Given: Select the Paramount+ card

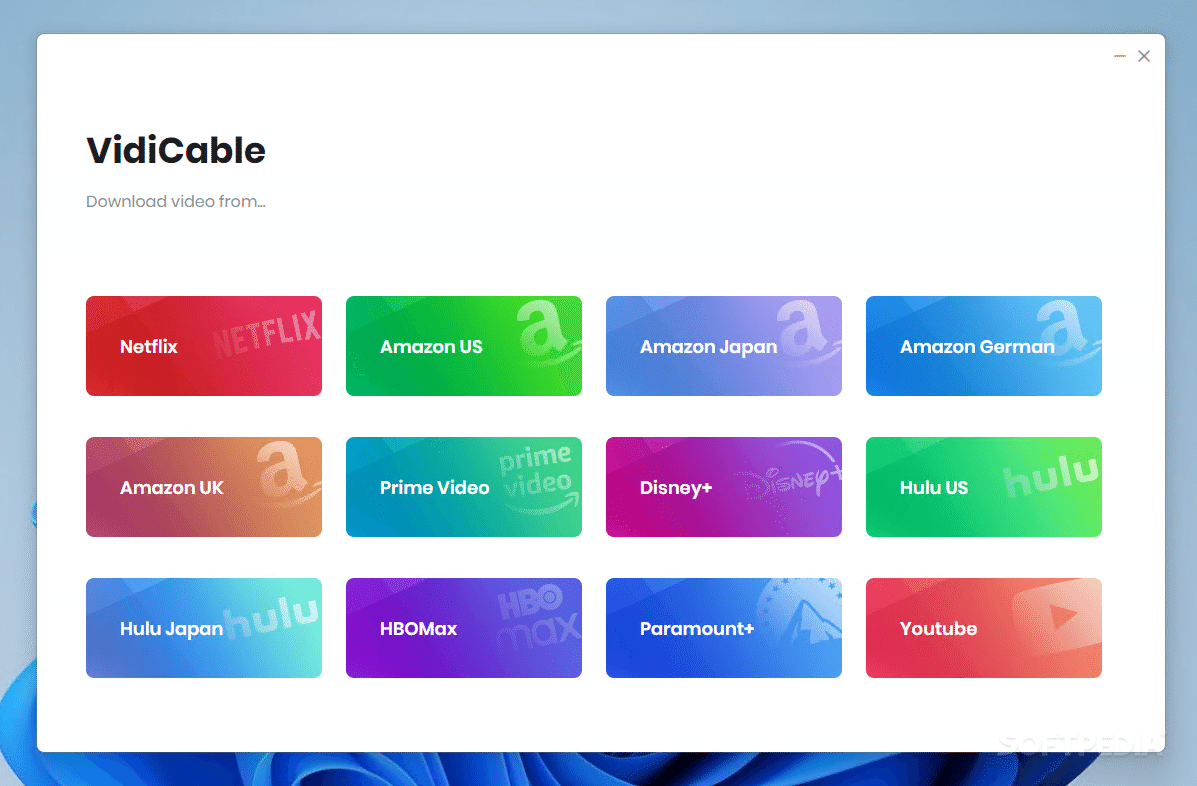Looking at the screenshot, I should [x=724, y=628].
